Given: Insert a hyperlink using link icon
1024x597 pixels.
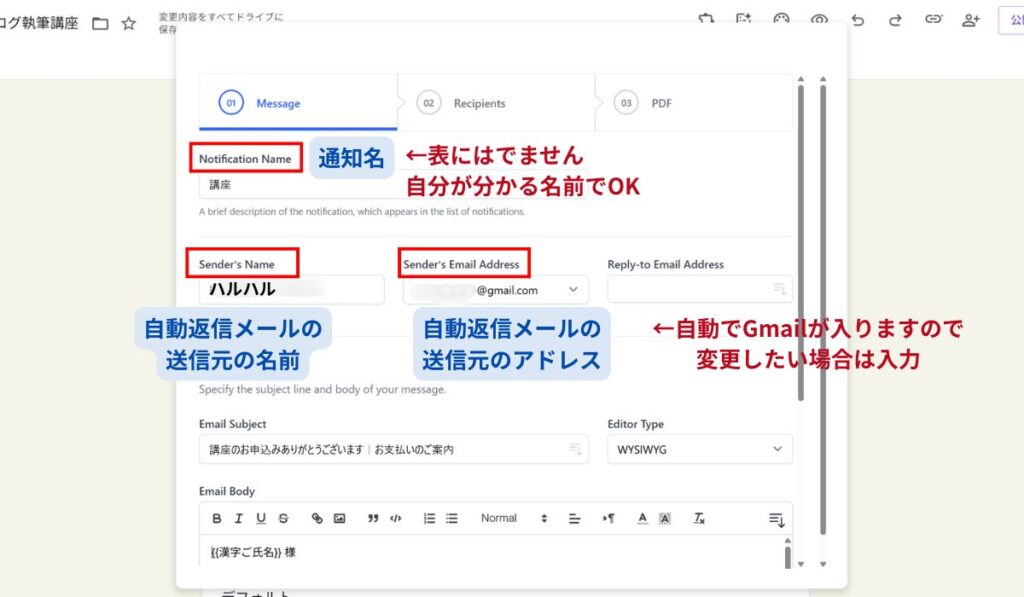Looking at the screenshot, I should [x=317, y=518].
